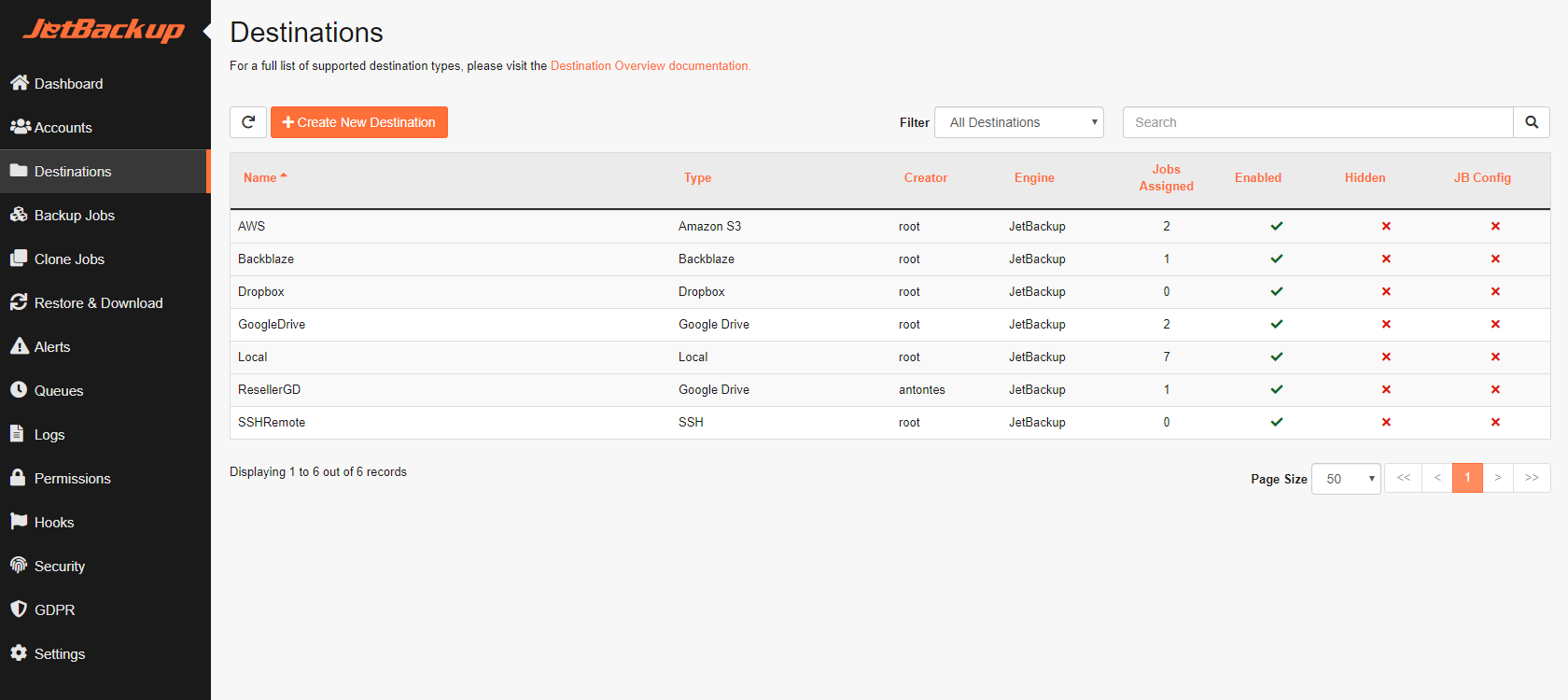This screenshot has width=1568, height=700.
Task: Go to next page of results
Action: (1498, 478)
